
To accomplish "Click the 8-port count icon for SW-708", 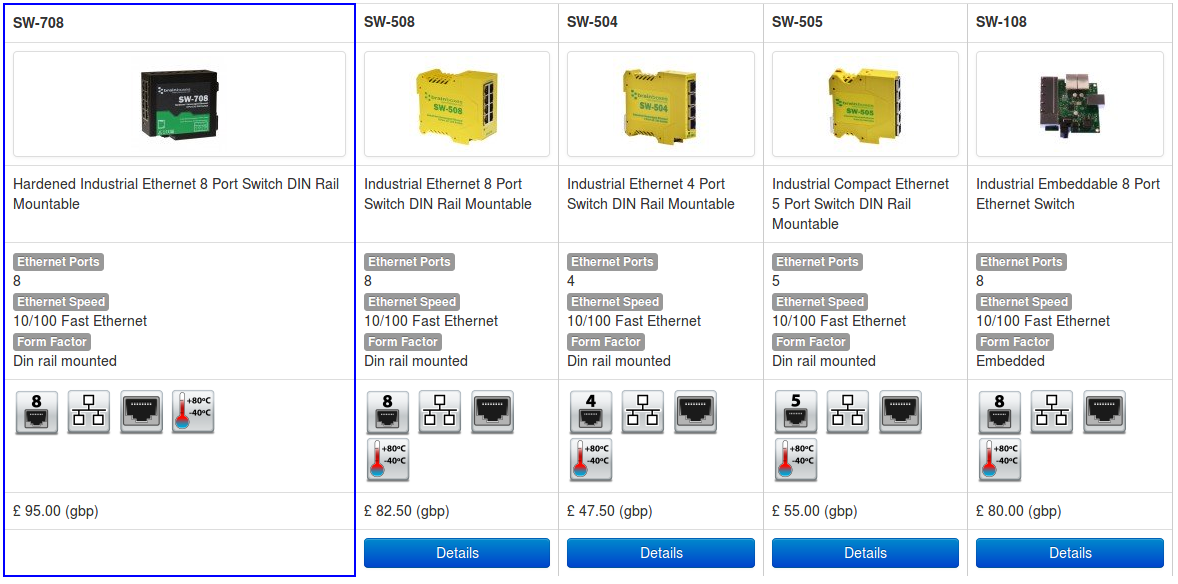I will click(x=37, y=412).
